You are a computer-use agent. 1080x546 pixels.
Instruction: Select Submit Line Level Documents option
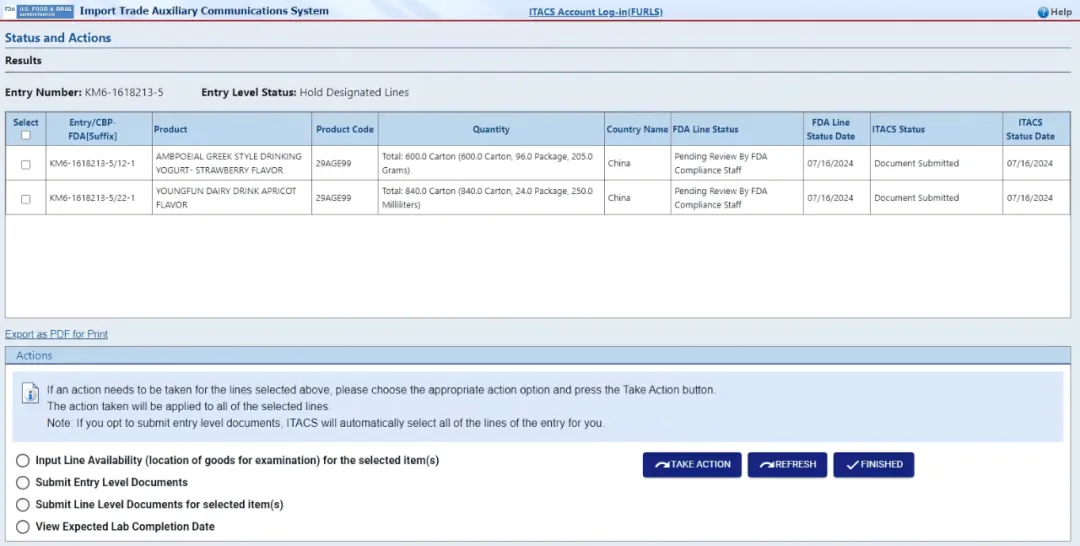pos(23,505)
